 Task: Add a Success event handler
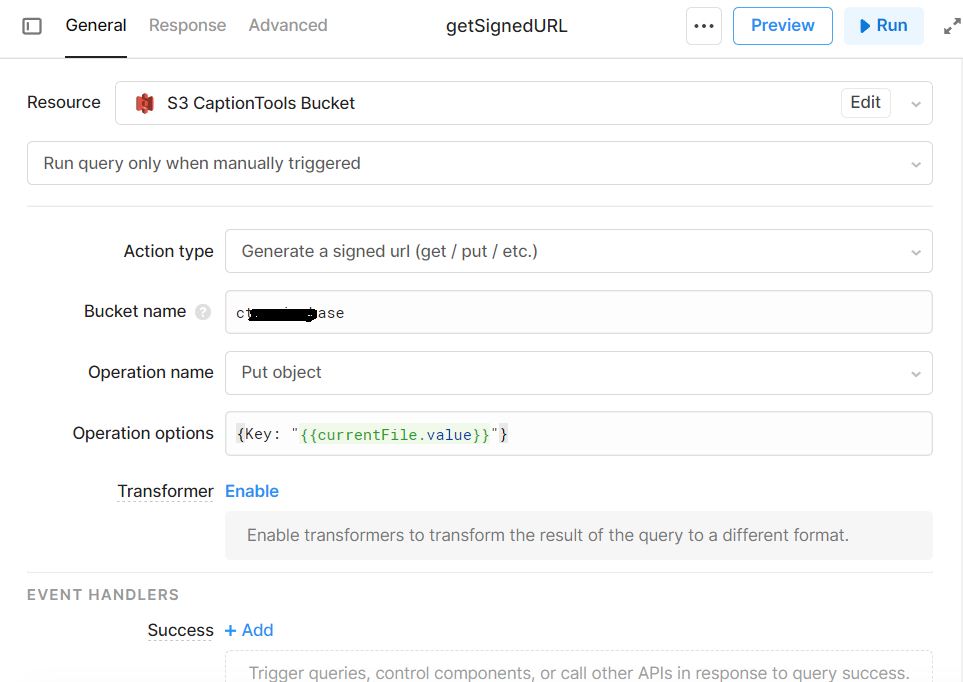tap(248, 630)
